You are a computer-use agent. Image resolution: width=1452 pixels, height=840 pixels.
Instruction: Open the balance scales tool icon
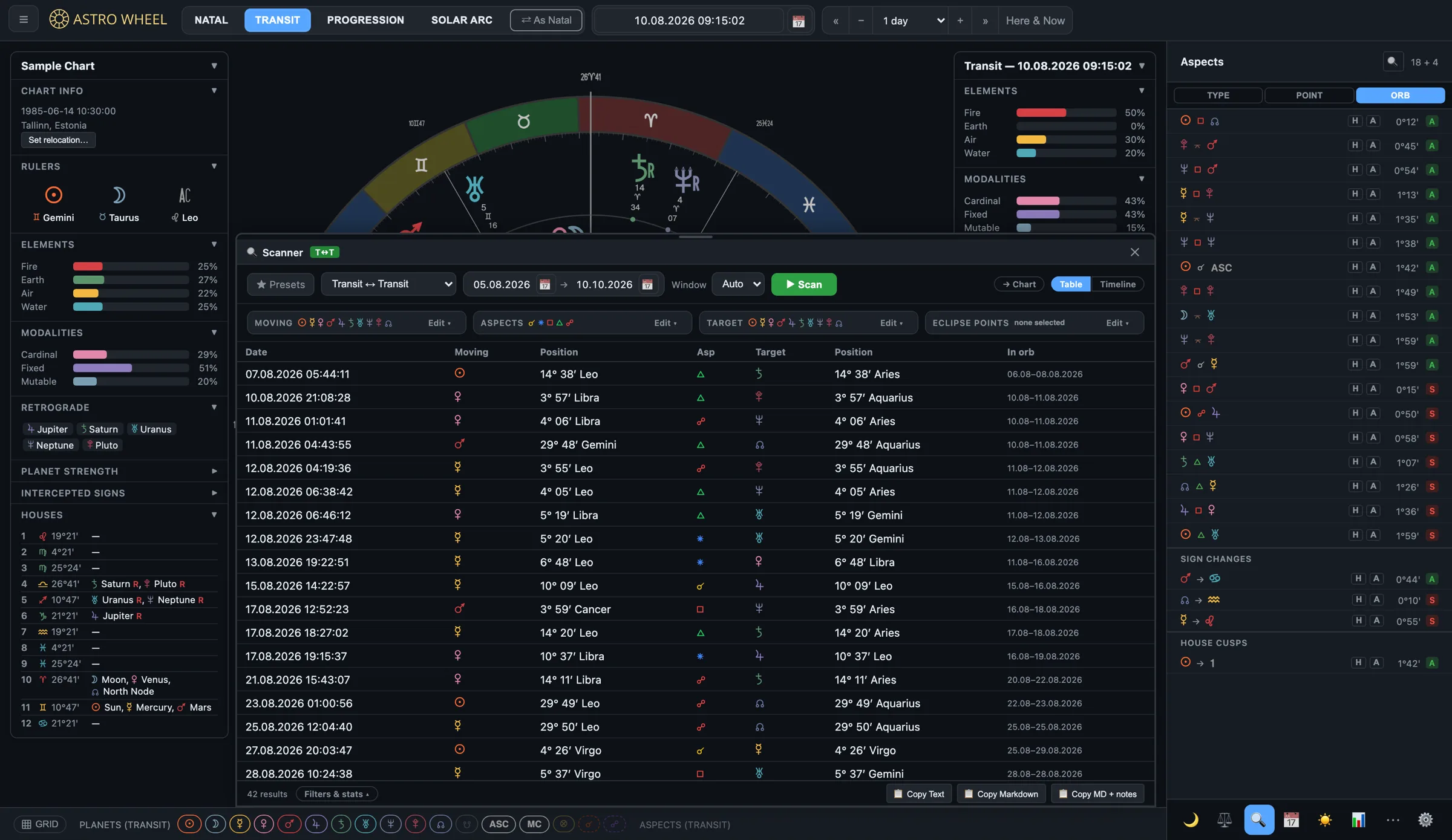[x=1225, y=819]
